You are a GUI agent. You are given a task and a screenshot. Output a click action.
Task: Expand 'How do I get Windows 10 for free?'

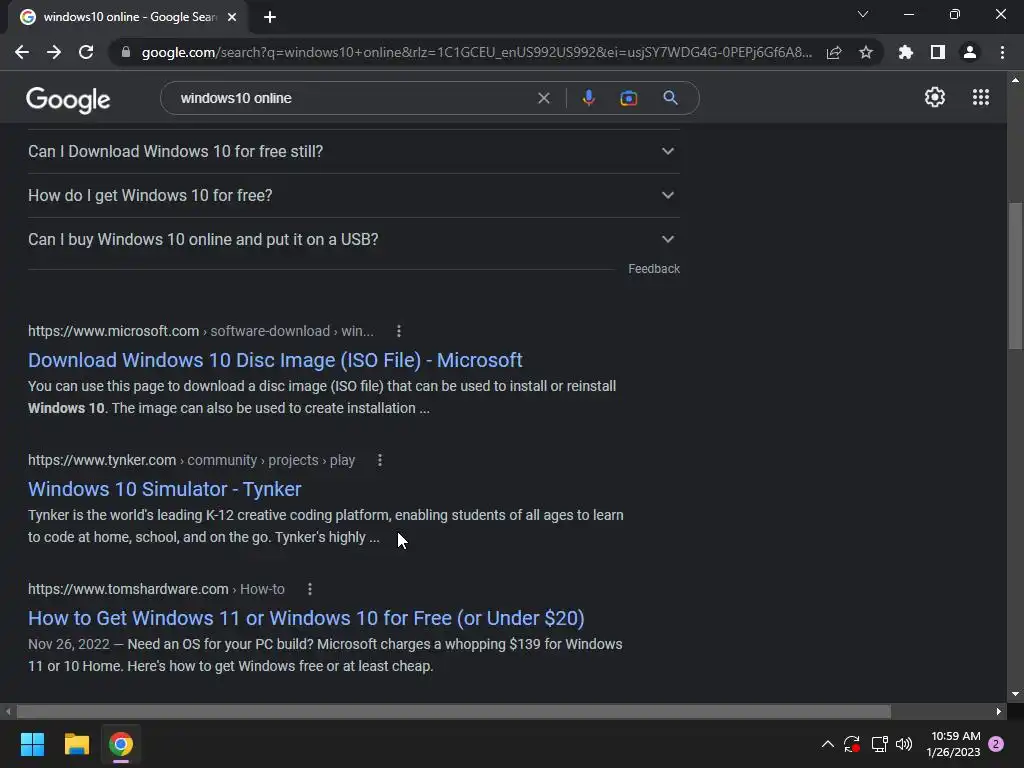(x=353, y=195)
